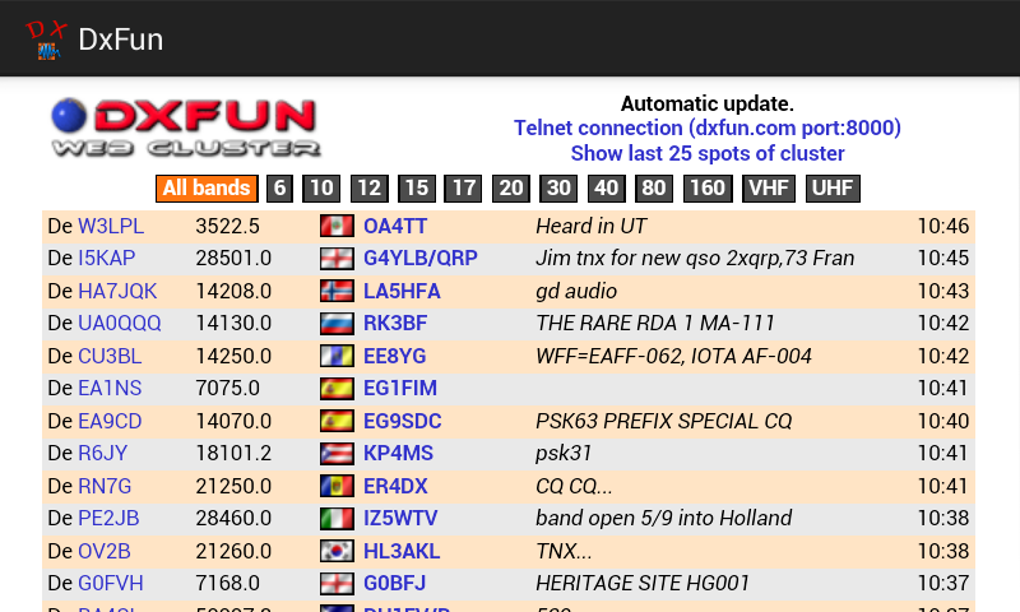Filter spots by the 80 band
Image resolution: width=1020 pixels, height=612 pixels.
(x=654, y=189)
